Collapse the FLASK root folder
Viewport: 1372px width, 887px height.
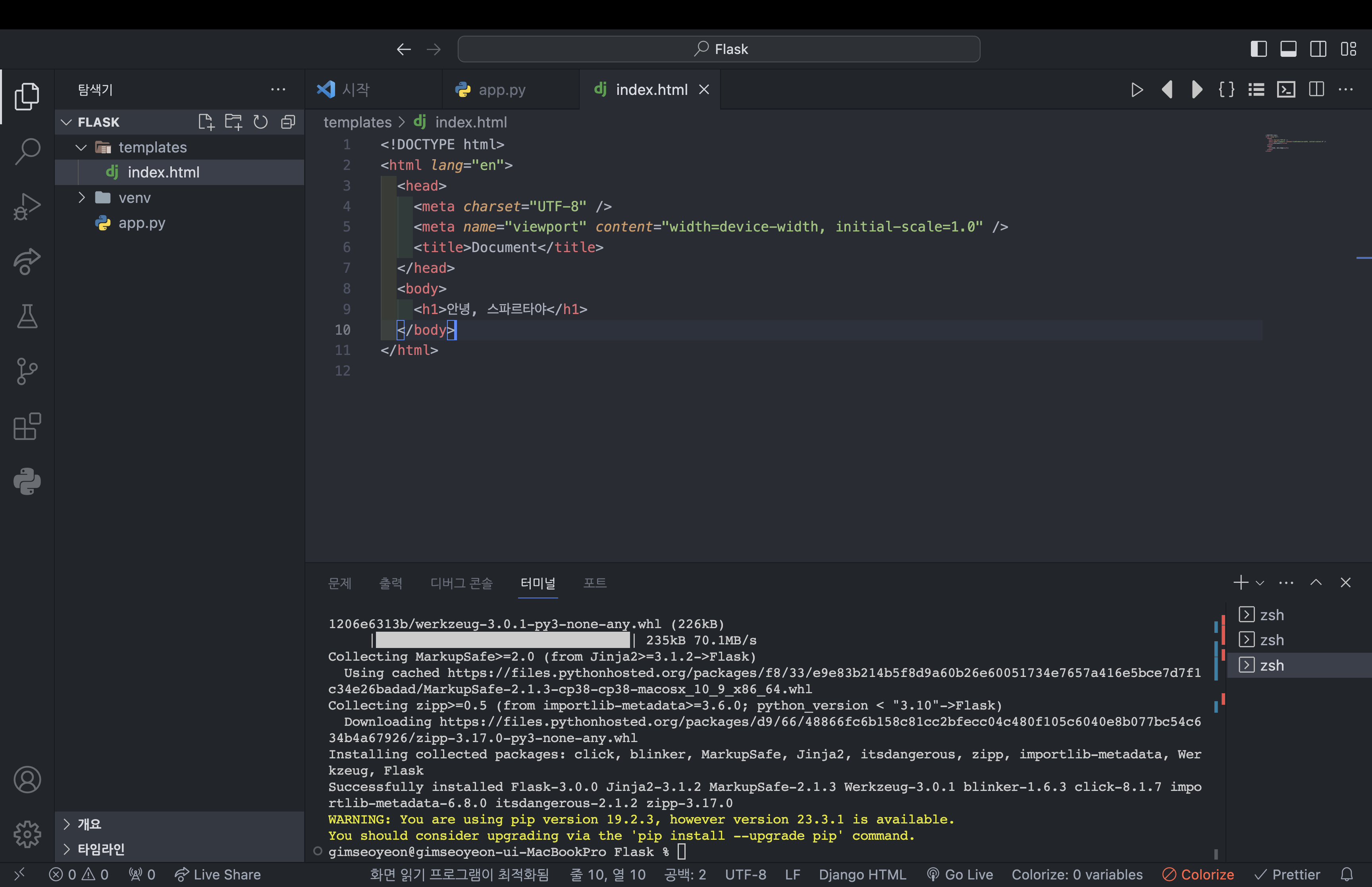[66, 122]
